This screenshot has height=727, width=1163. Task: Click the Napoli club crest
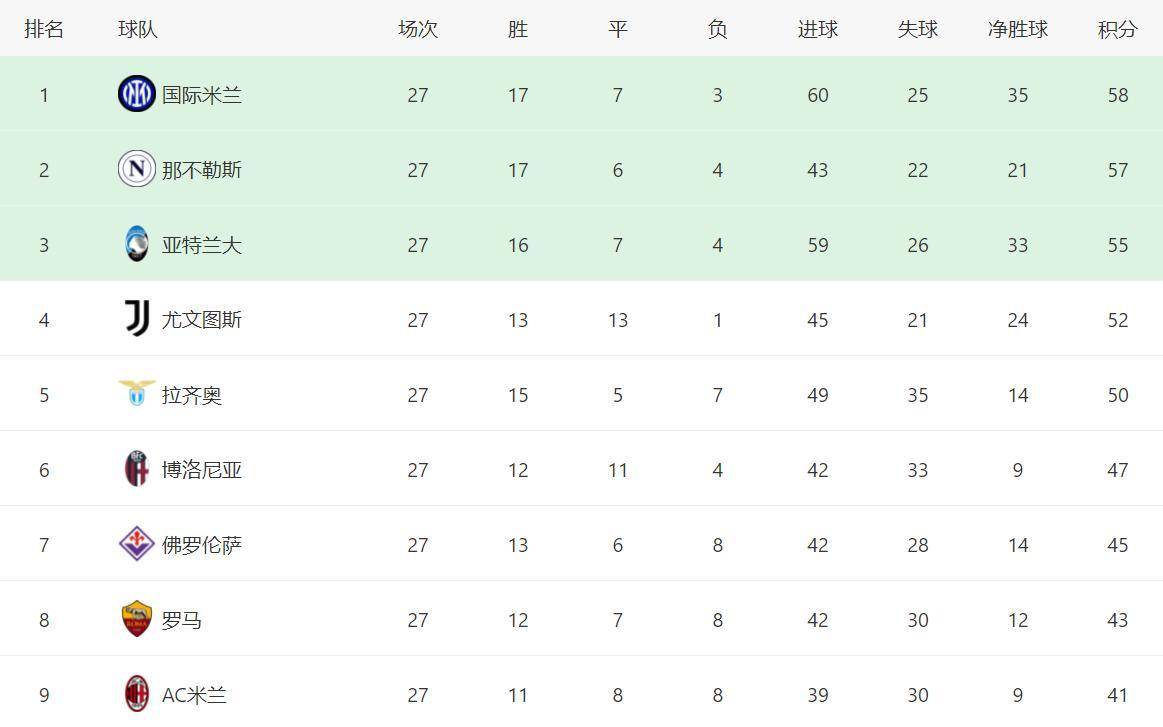pos(136,169)
